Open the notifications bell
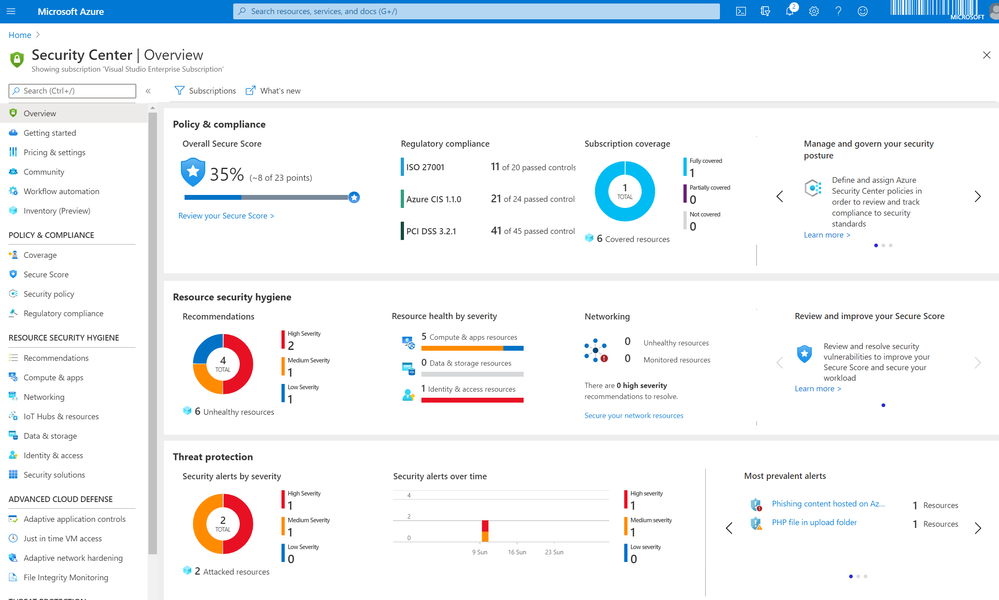The image size is (999, 600). click(790, 11)
